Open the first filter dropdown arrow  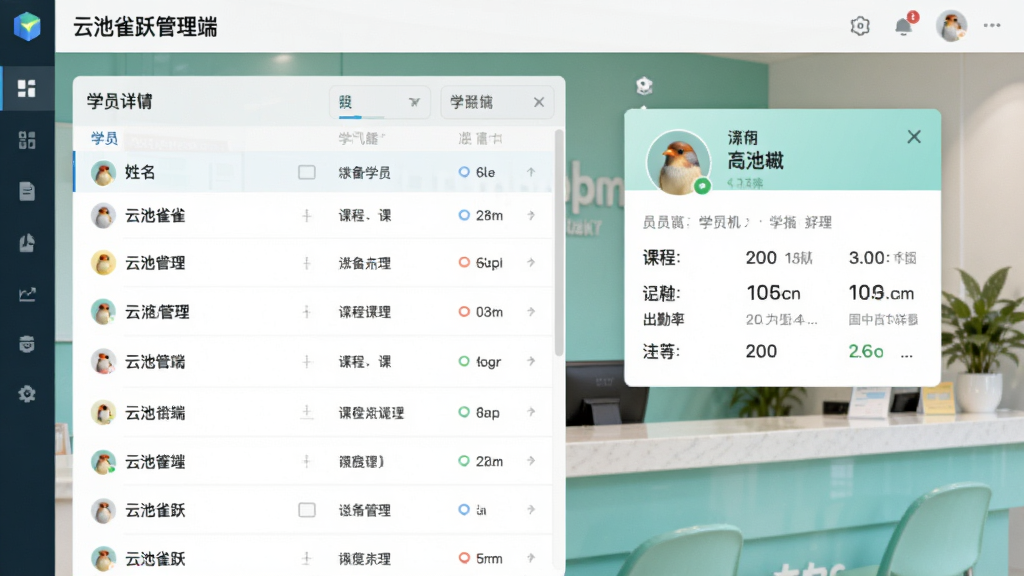coord(414,102)
